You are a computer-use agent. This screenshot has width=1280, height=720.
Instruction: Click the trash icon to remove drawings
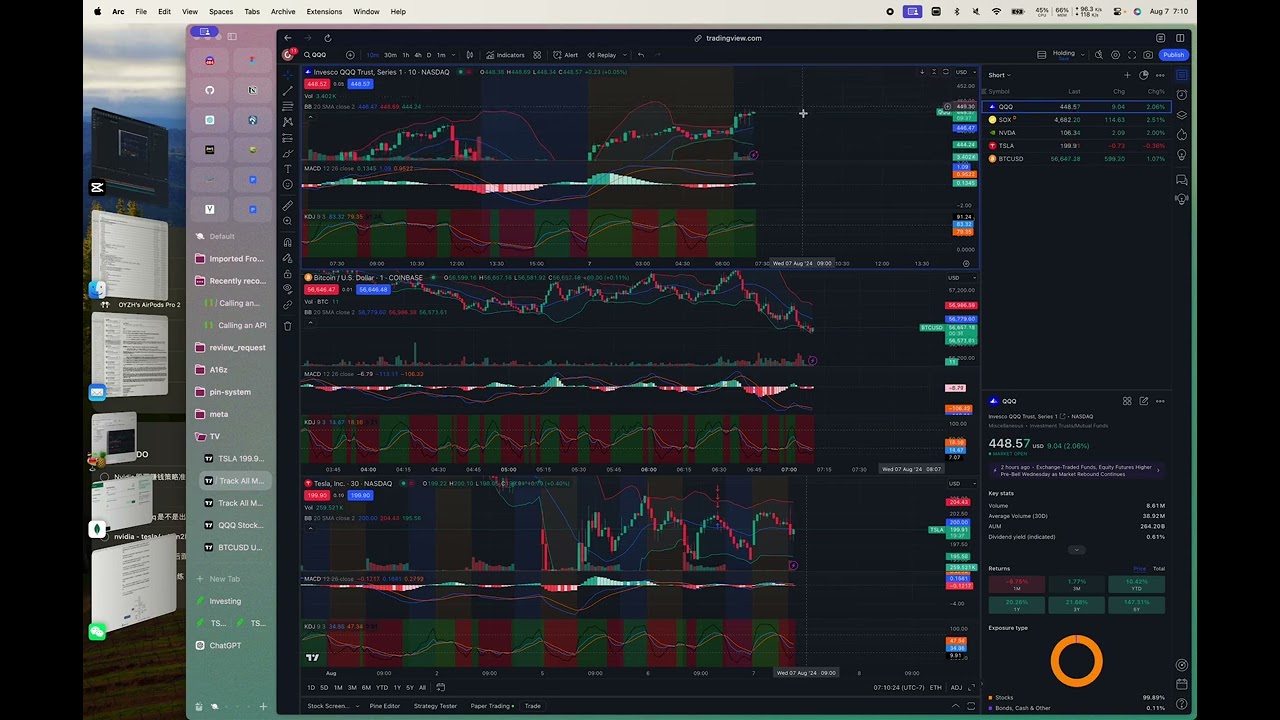point(288,326)
